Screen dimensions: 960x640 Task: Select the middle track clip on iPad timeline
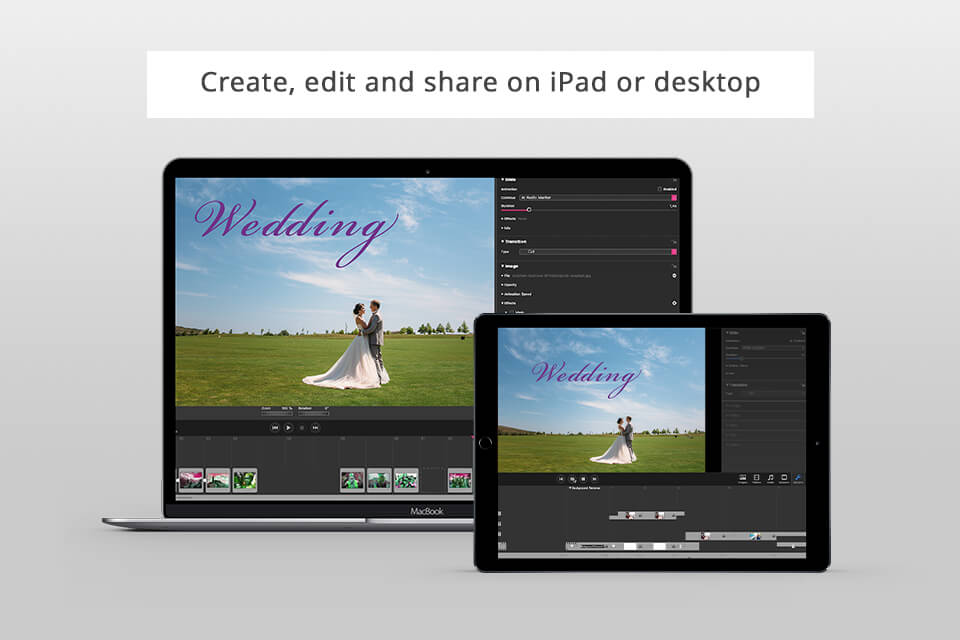pos(745,536)
